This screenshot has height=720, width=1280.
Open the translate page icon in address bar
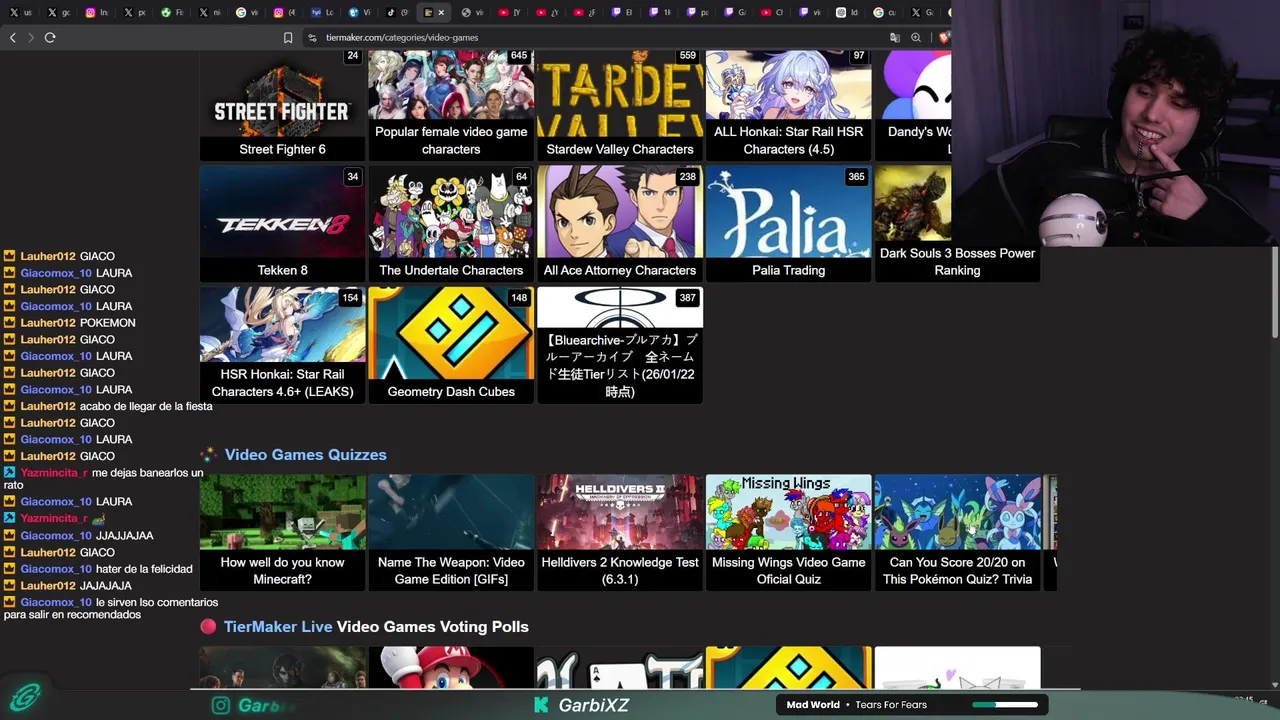895,38
